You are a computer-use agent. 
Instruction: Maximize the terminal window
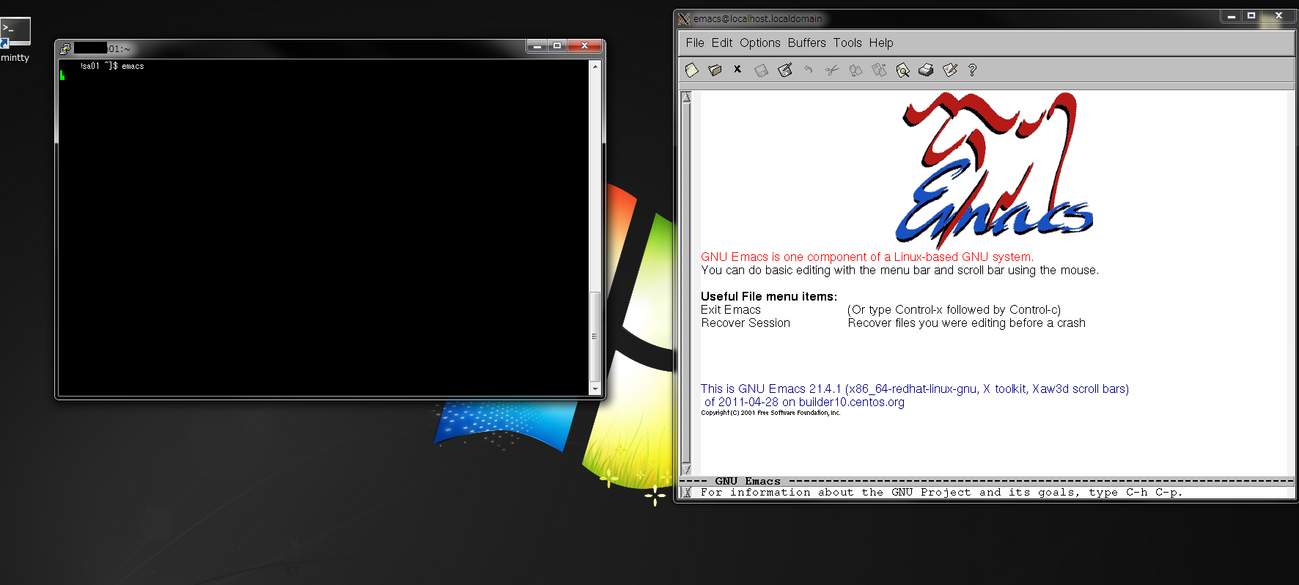pos(557,46)
